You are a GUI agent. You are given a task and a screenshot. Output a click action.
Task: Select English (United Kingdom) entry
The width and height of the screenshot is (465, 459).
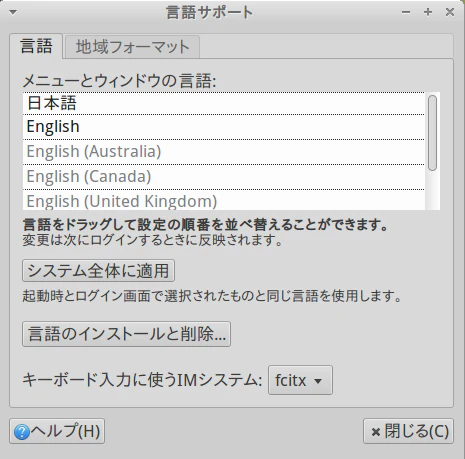[x=224, y=200]
